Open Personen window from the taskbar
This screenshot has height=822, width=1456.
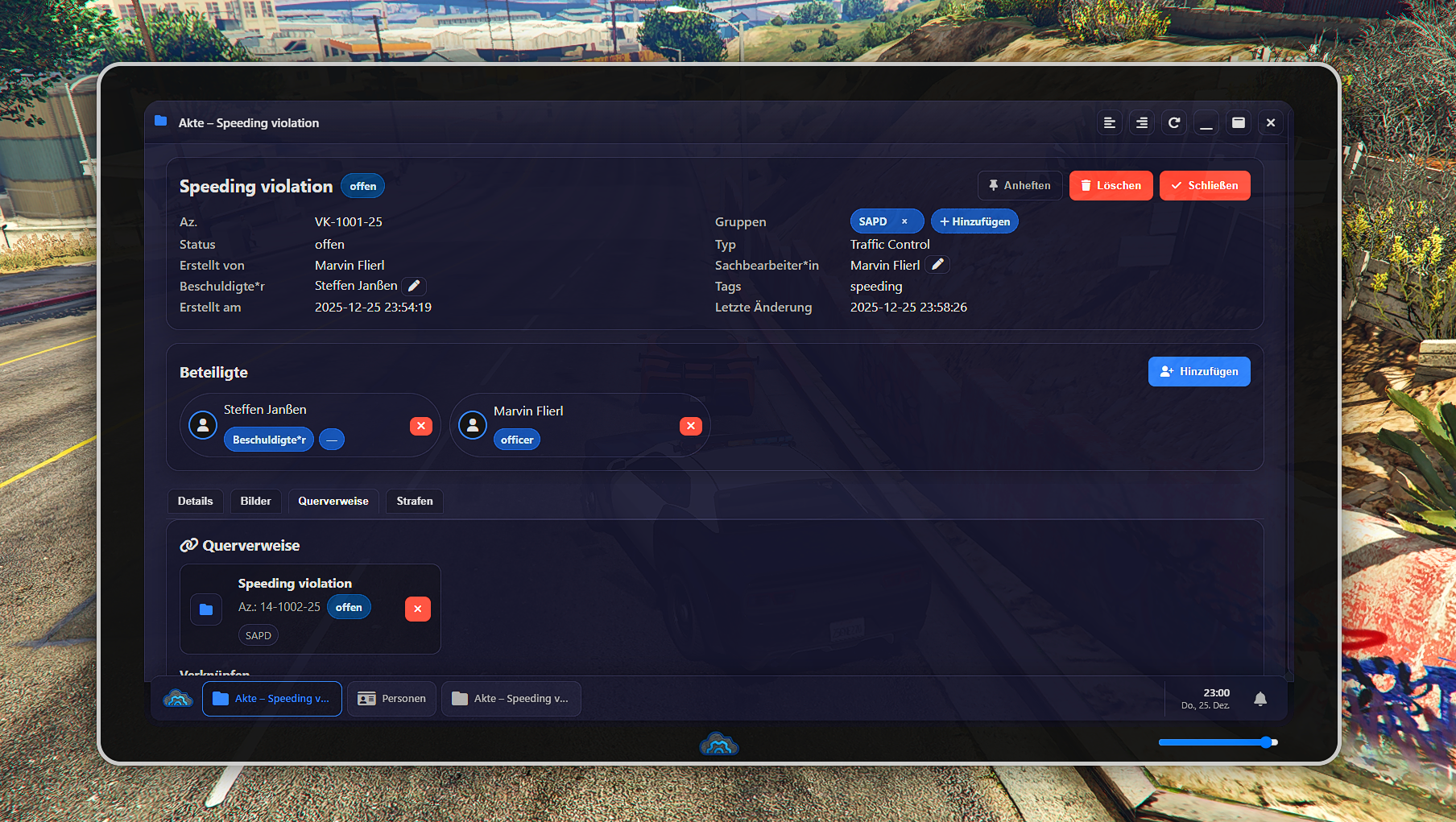[392, 699]
